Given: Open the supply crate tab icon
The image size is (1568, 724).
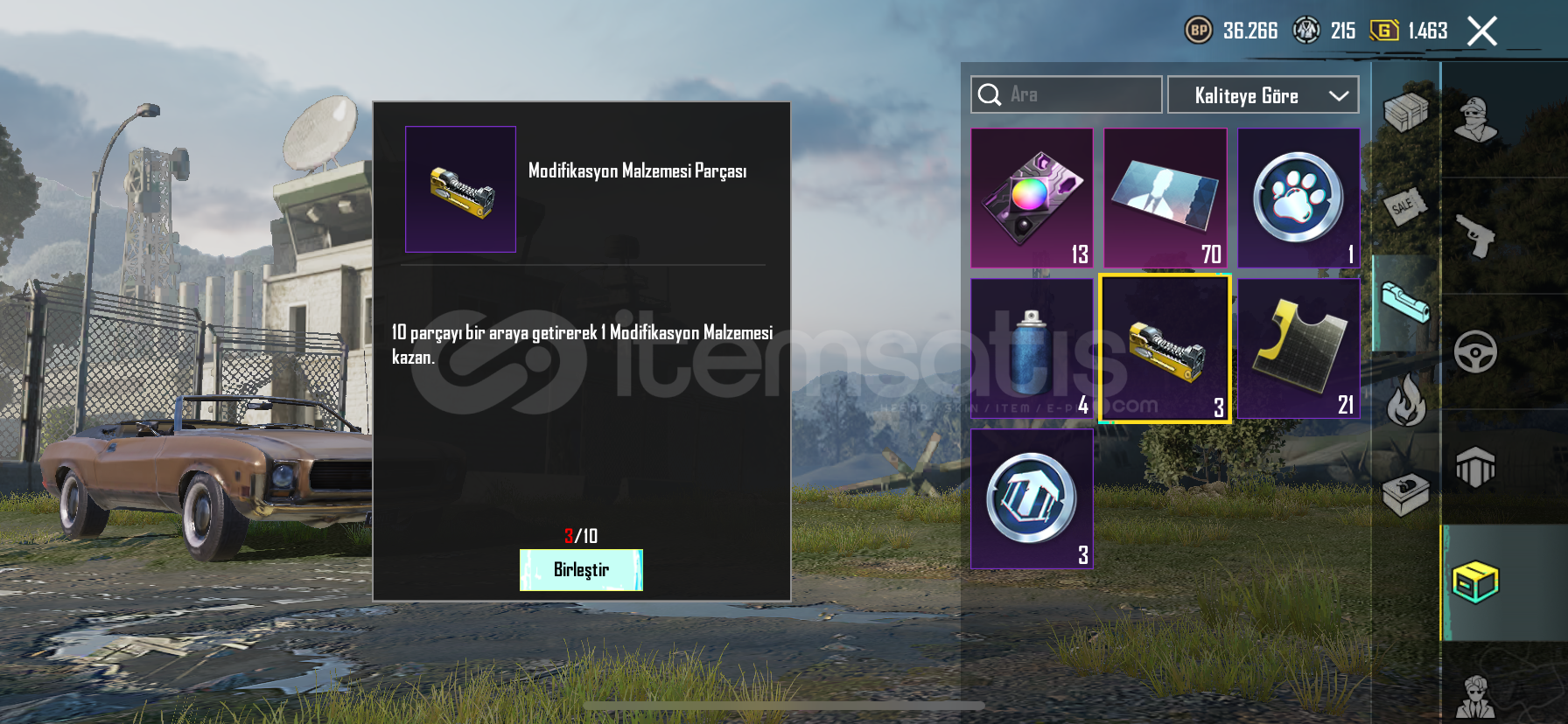Looking at the screenshot, I should point(1405,111).
